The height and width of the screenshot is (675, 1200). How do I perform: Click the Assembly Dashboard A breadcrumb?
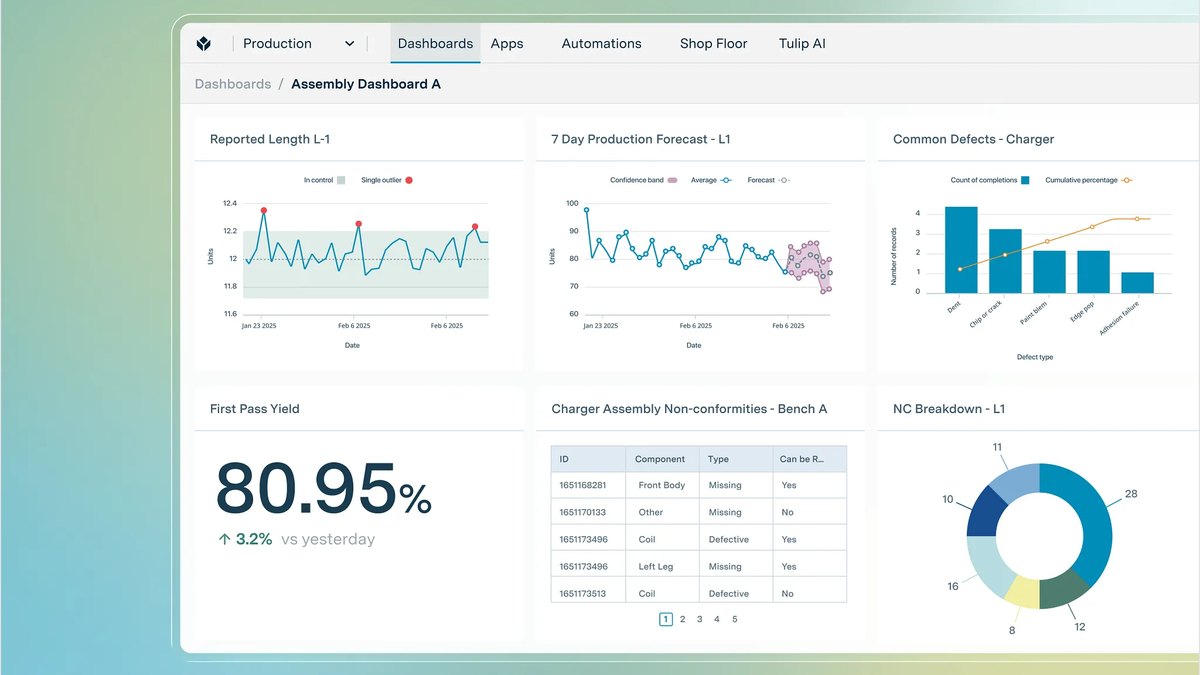[x=366, y=84]
